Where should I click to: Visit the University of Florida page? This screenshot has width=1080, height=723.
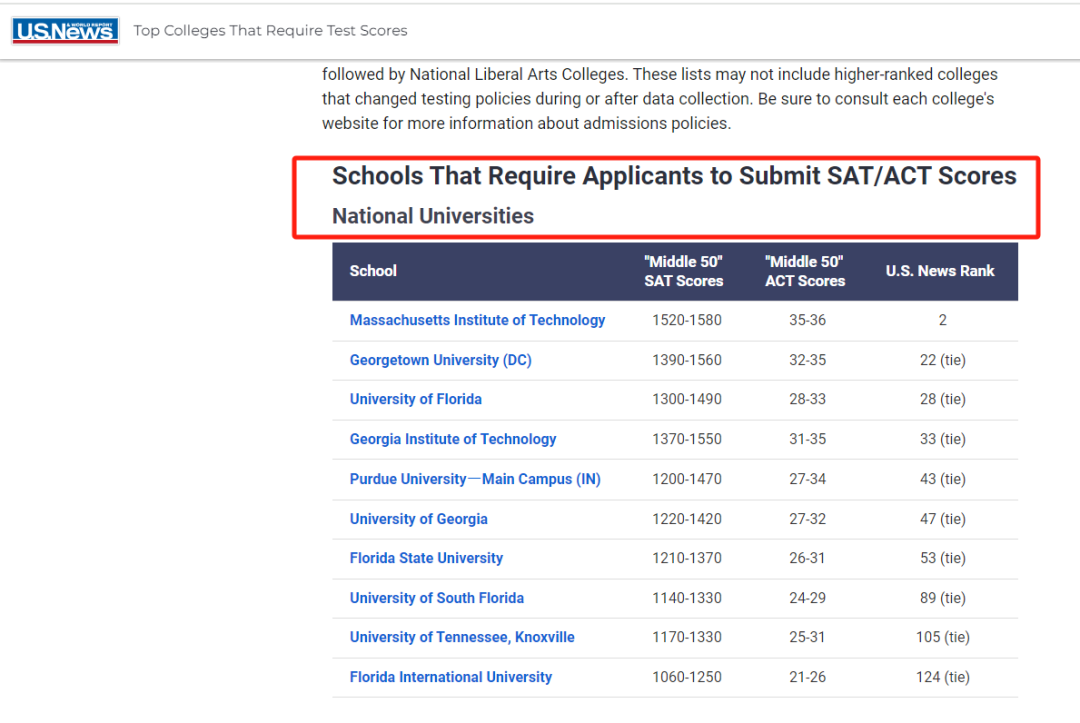416,399
